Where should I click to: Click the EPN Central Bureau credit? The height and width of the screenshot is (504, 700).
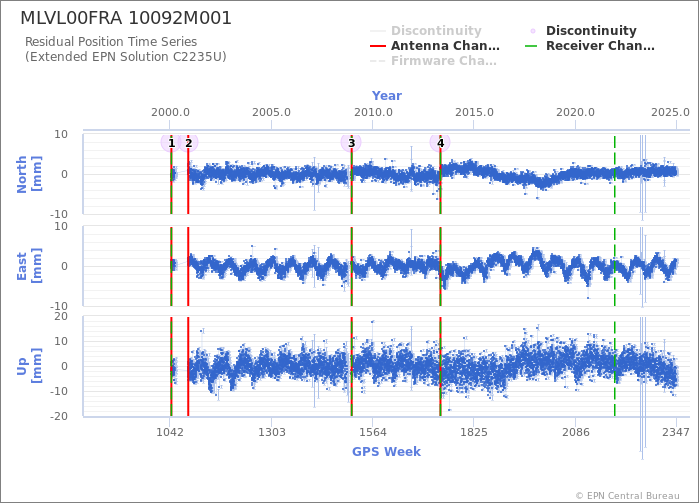pos(628,496)
